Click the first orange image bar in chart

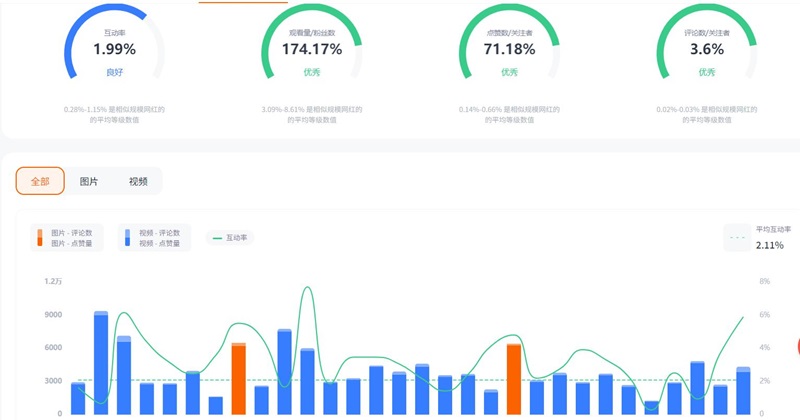tap(238, 378)
